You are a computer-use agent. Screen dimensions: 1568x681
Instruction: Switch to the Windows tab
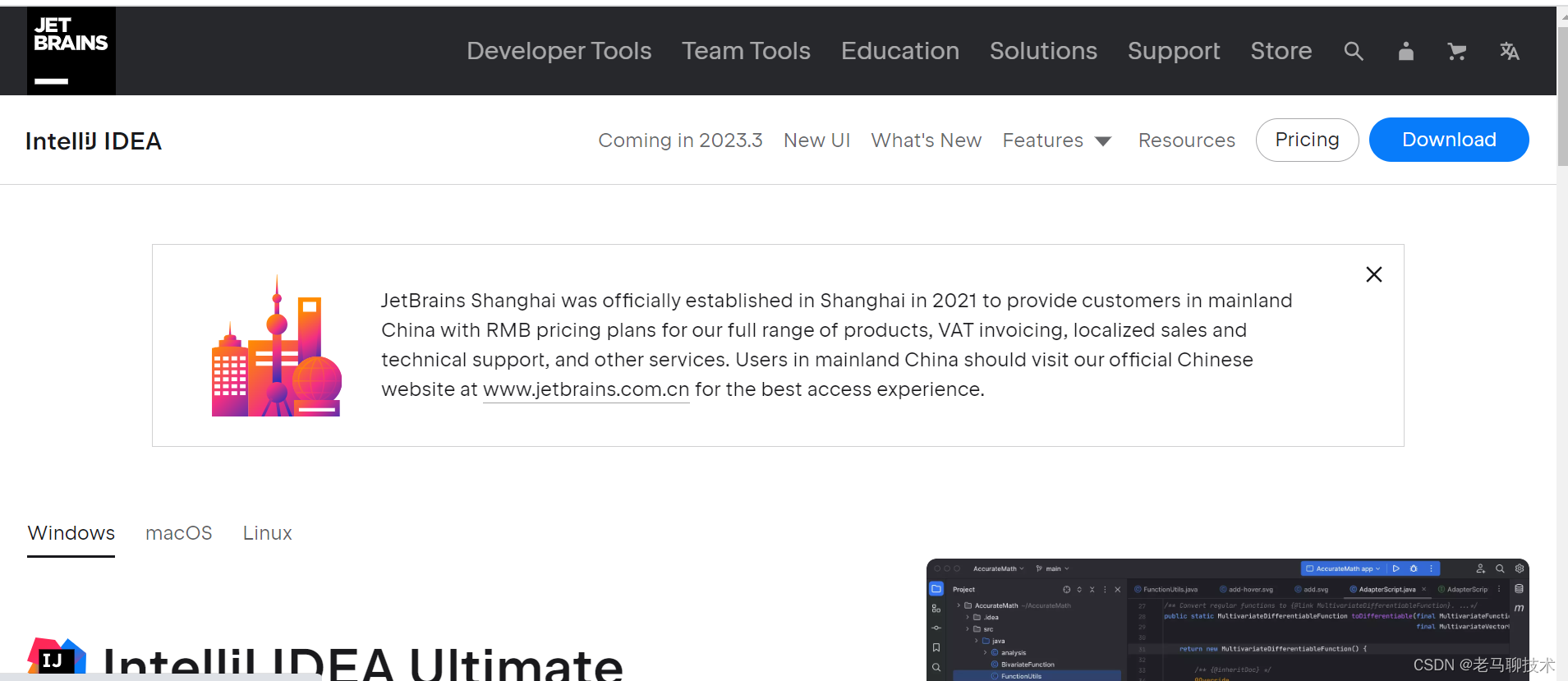tap(71, 533)
